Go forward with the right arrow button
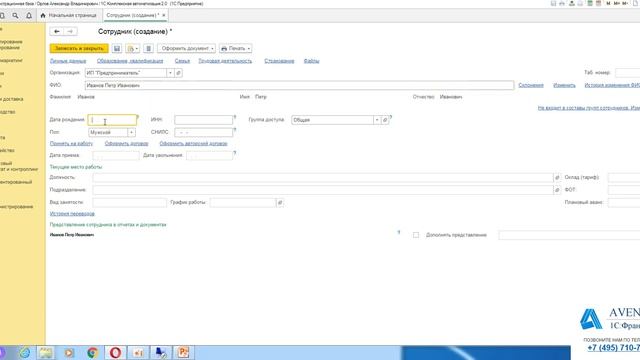640x360 pixels. pyautogui.click(x=70, y=31)
